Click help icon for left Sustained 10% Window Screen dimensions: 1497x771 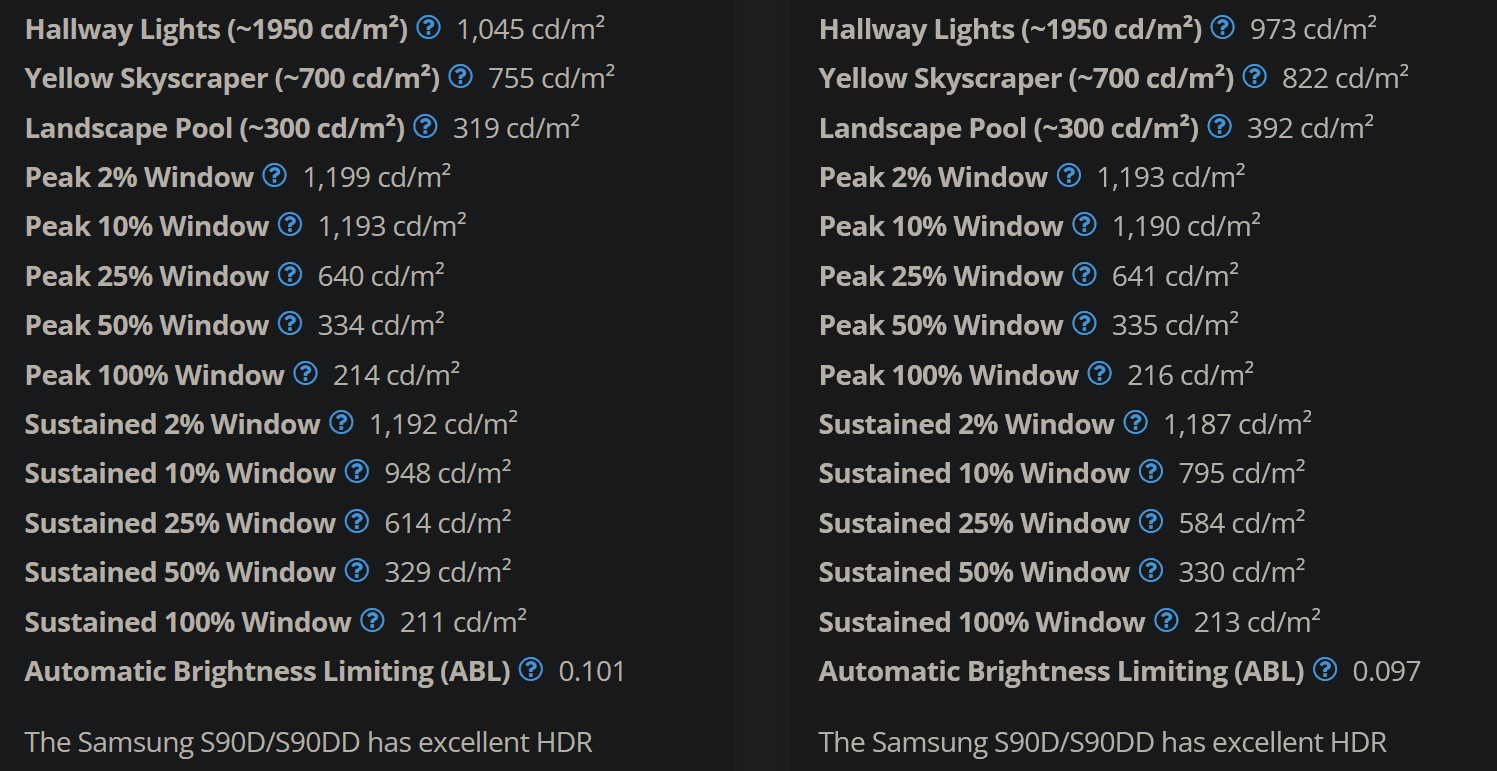(x=357, y=472)
